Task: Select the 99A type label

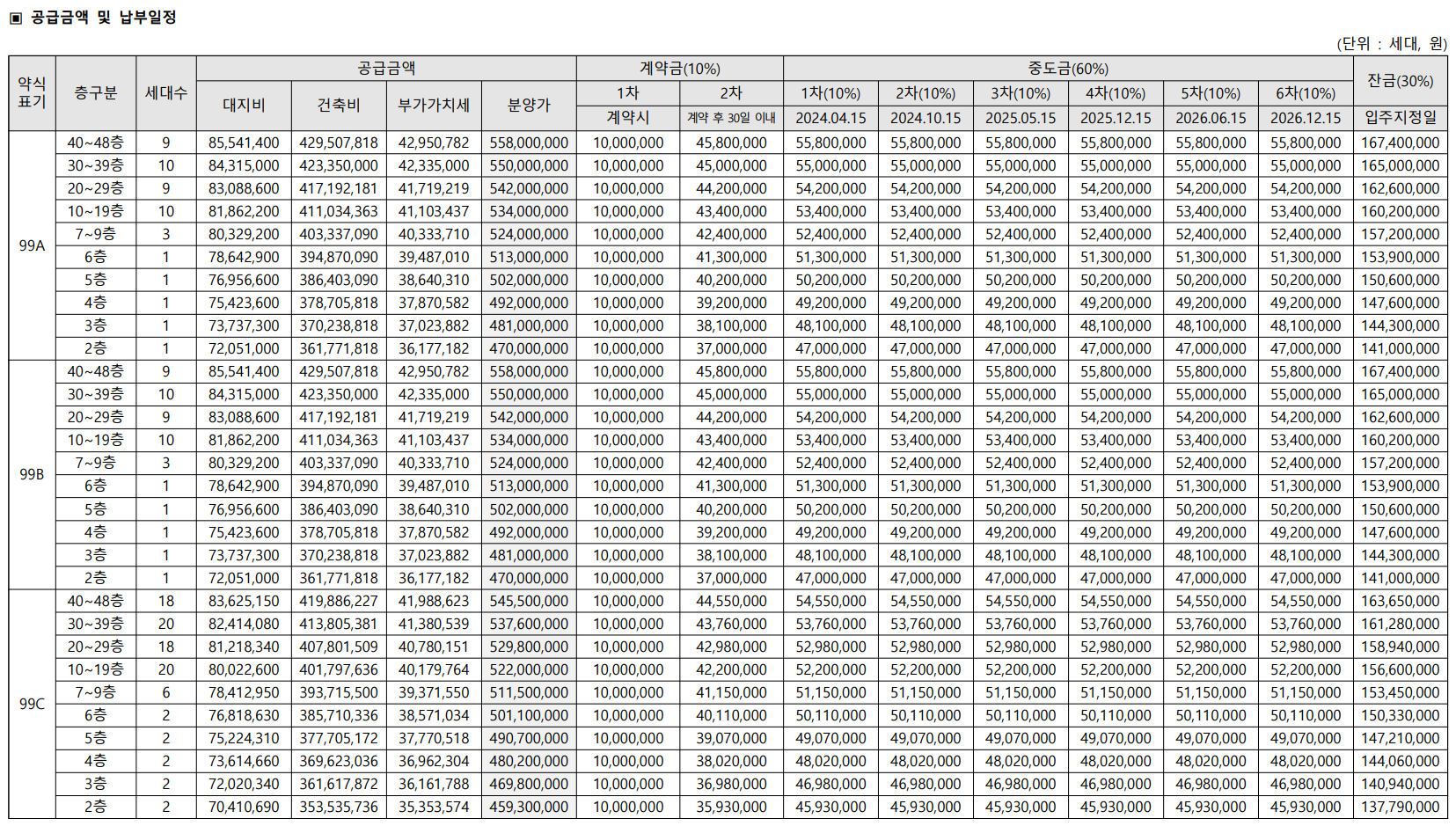Action: [x=32, y=245]
